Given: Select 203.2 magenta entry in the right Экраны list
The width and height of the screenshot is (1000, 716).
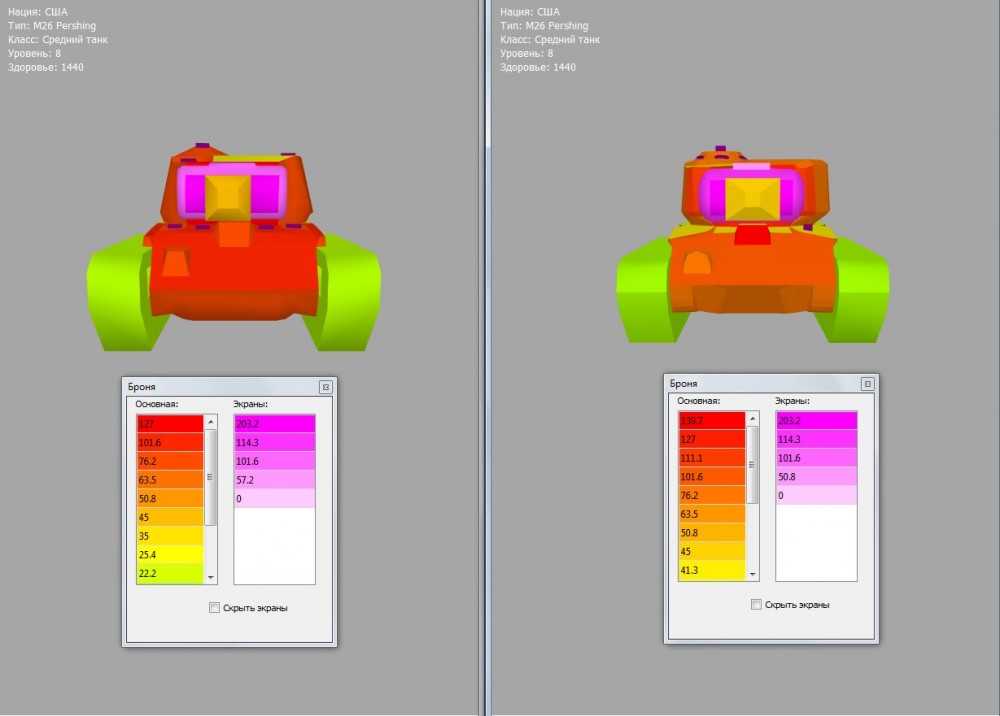Looking at the screenshot, I should point(816,421).
